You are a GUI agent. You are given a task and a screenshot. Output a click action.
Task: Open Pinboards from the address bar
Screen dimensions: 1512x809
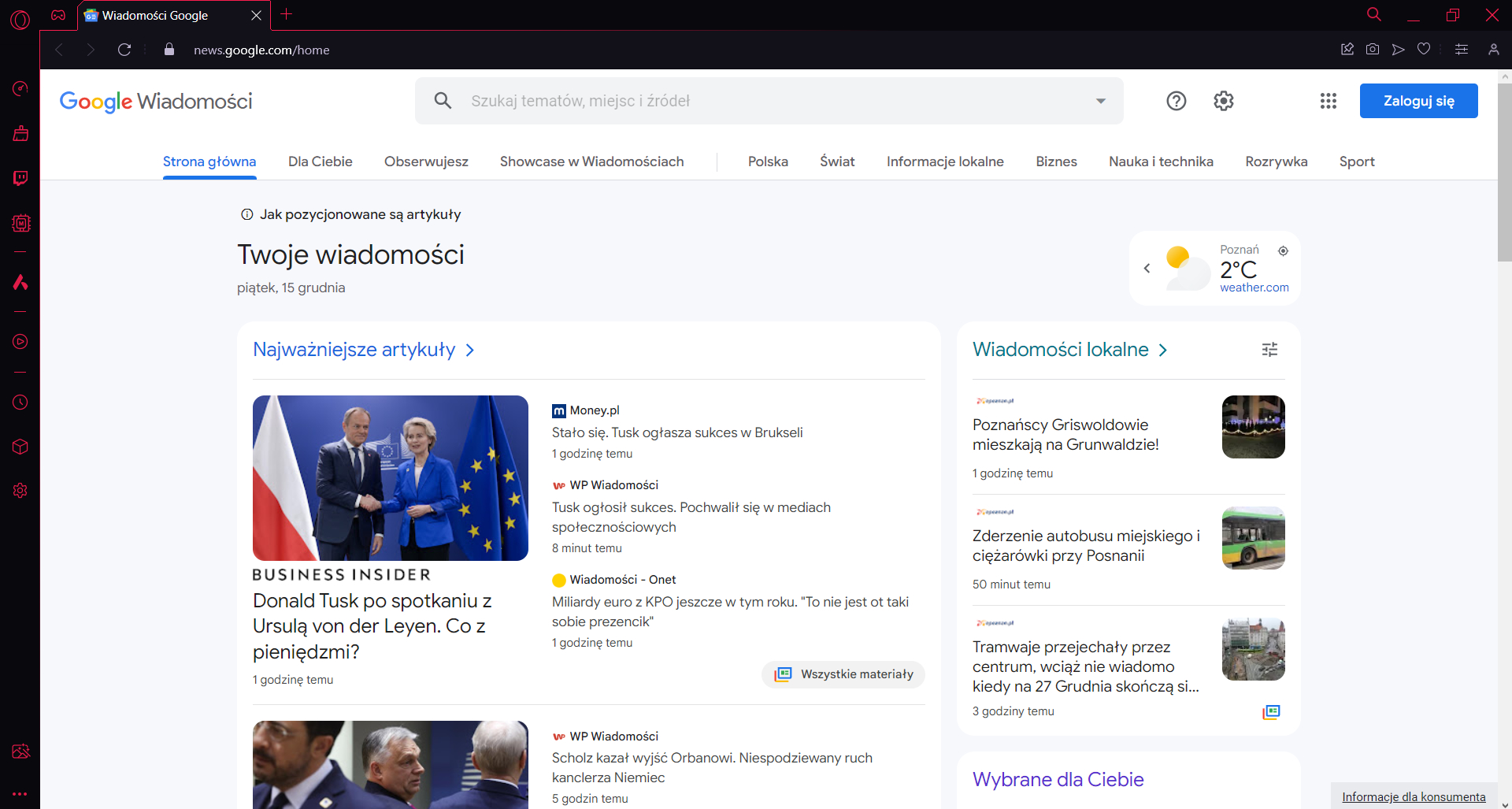point(1347,49)
